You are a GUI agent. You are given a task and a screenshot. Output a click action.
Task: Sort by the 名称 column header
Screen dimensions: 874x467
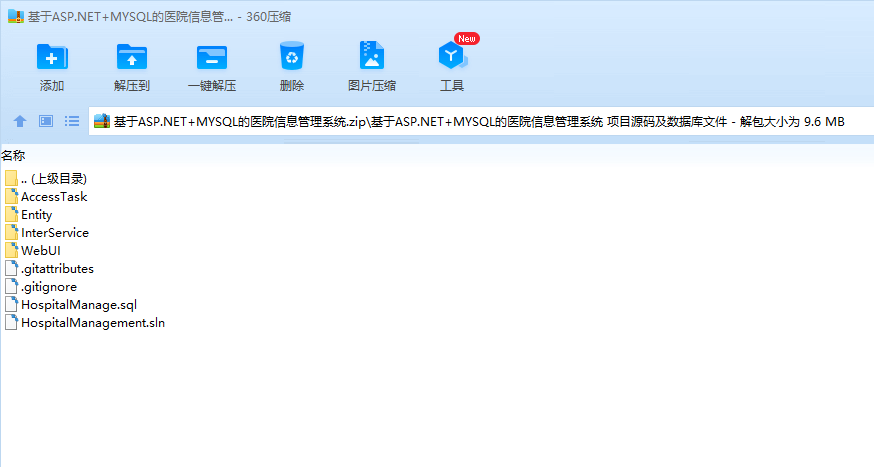coord(13,155)
